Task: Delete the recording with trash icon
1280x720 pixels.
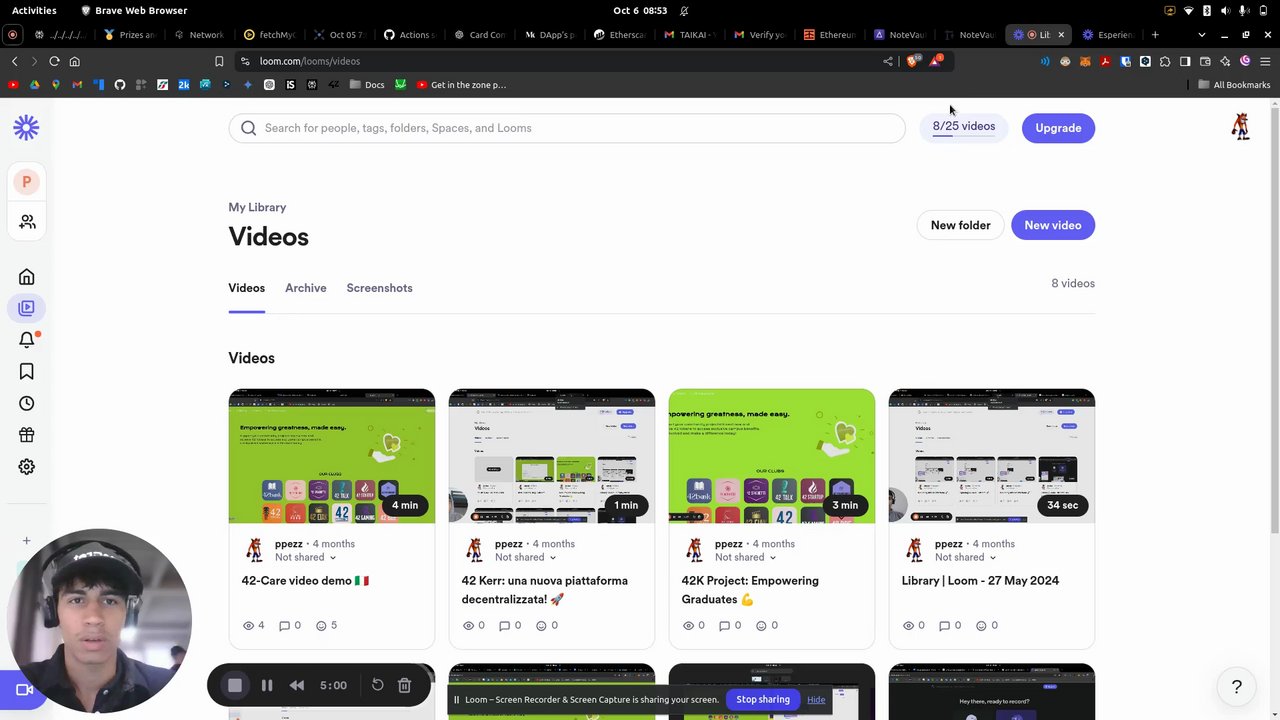Action: point(404,685)
